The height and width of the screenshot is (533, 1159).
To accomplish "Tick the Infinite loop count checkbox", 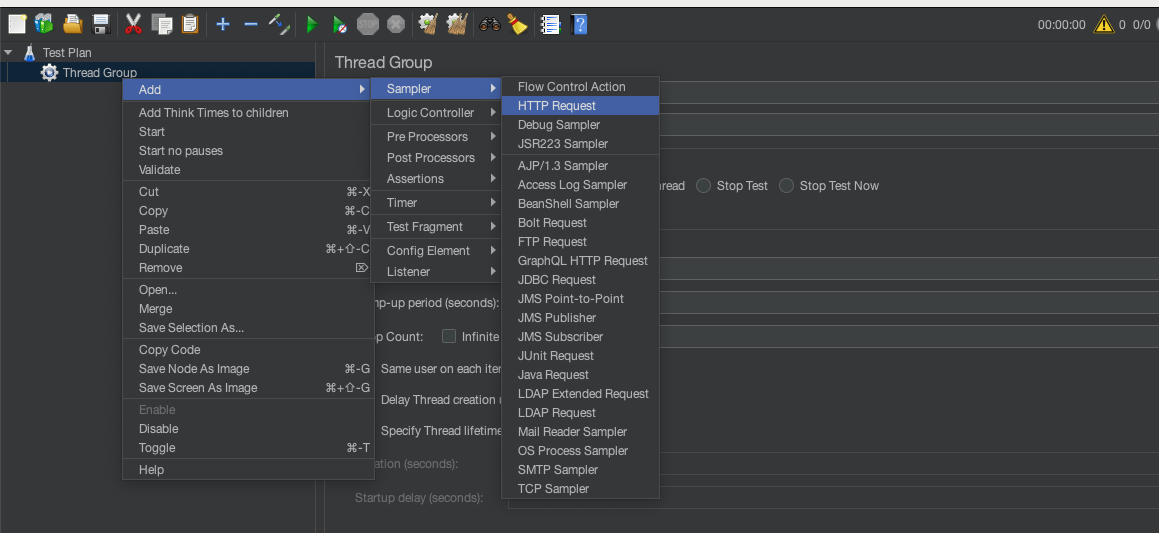I will click(449, 336).
